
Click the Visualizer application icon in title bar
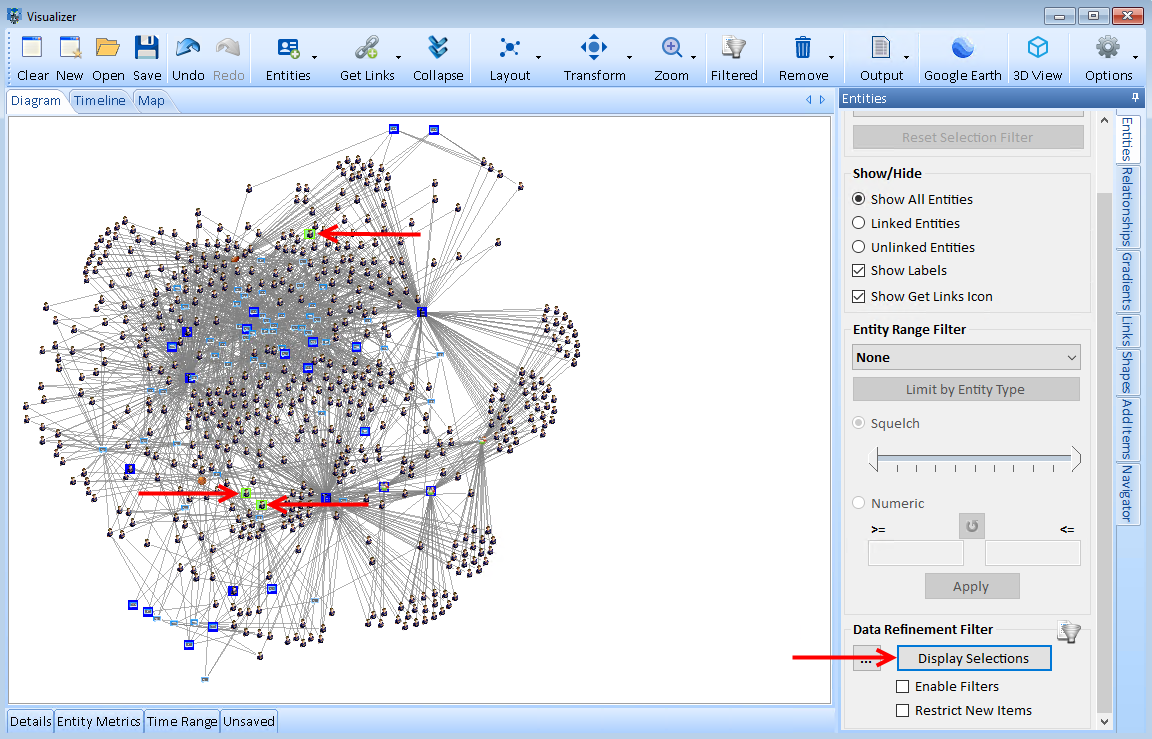[x=14, y=15]
